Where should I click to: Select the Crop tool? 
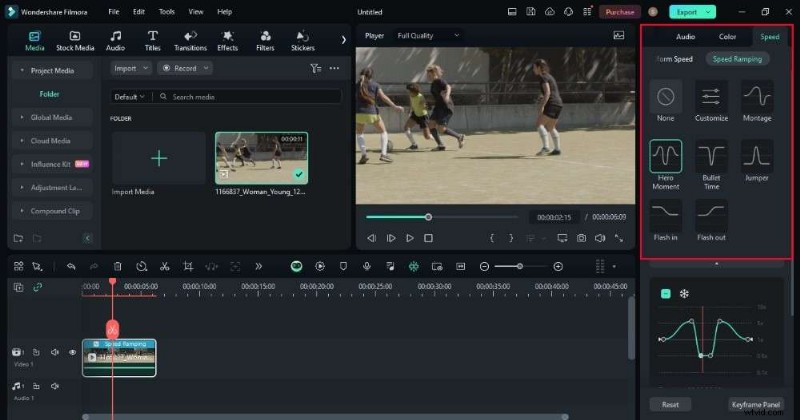point(188,266)
